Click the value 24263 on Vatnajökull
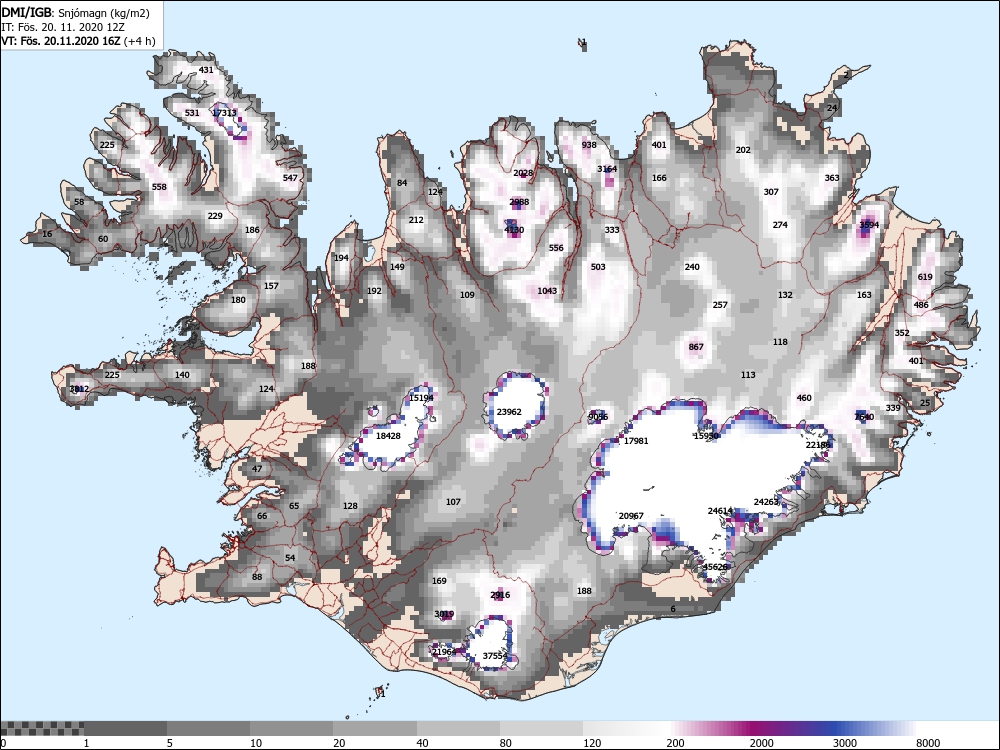 pos(766,502)
